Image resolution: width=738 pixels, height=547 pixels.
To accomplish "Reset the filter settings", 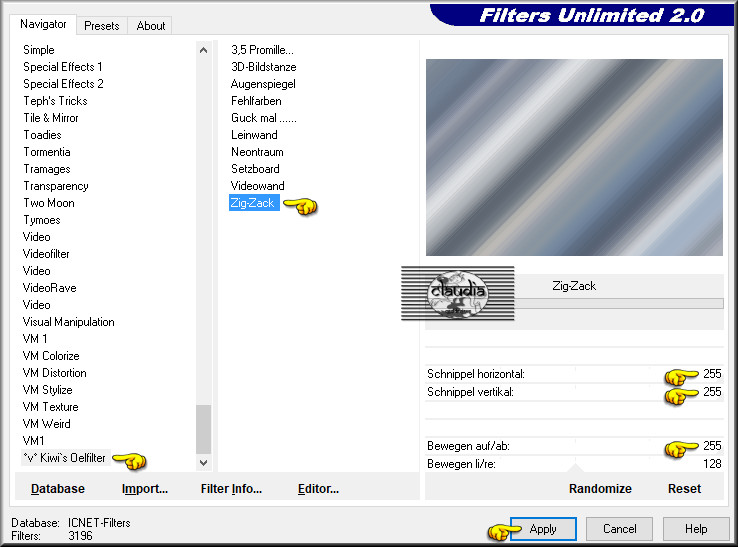I will tap(684, 489).
